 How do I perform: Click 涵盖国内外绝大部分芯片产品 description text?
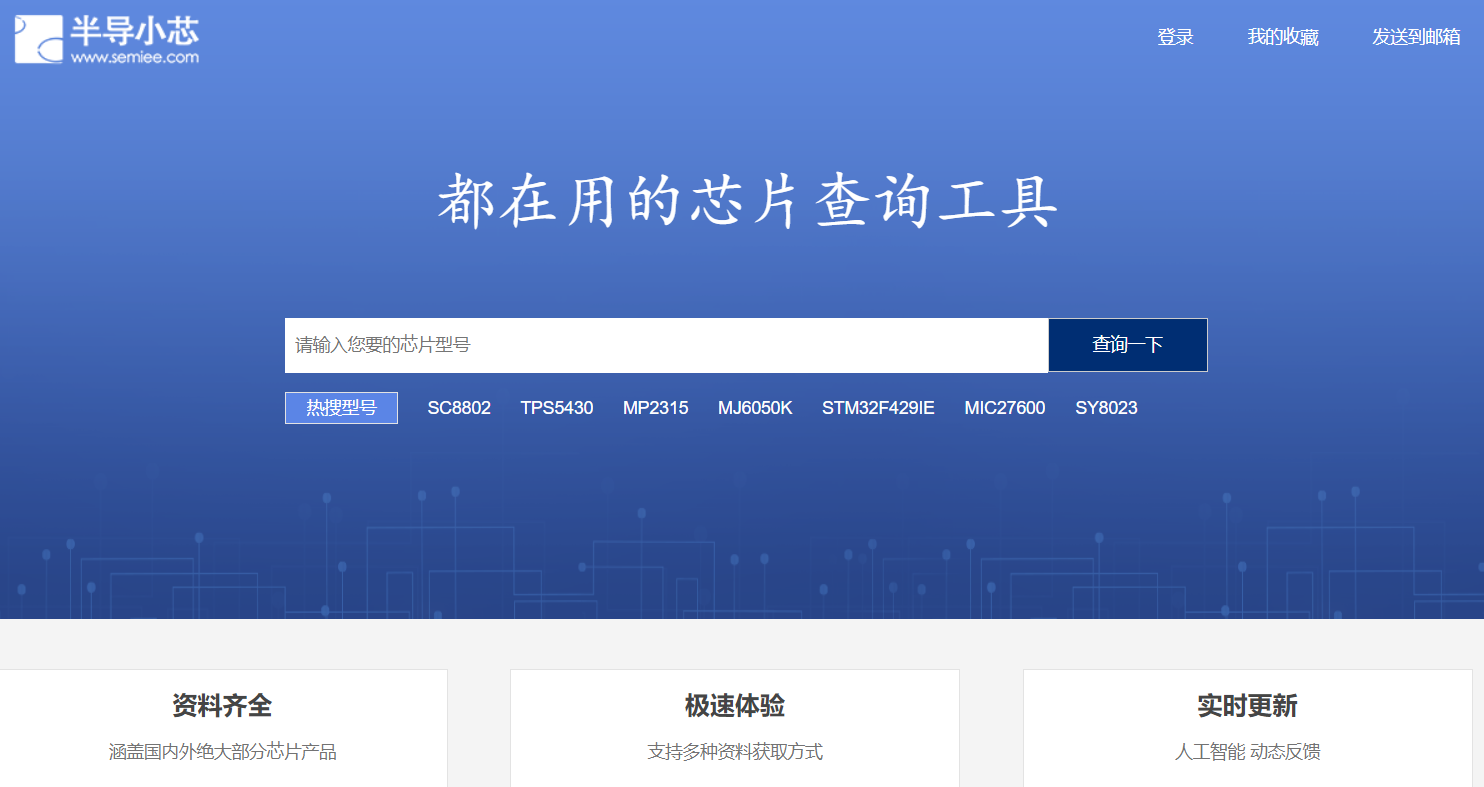(x=223, y=751)
